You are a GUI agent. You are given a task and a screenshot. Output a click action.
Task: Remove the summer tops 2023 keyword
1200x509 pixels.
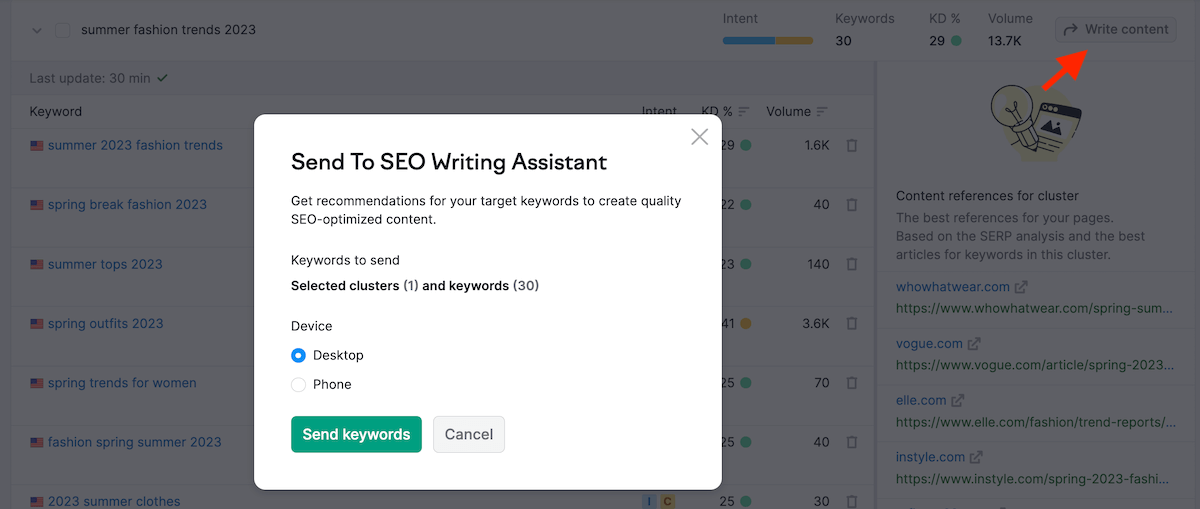[852, 265]
